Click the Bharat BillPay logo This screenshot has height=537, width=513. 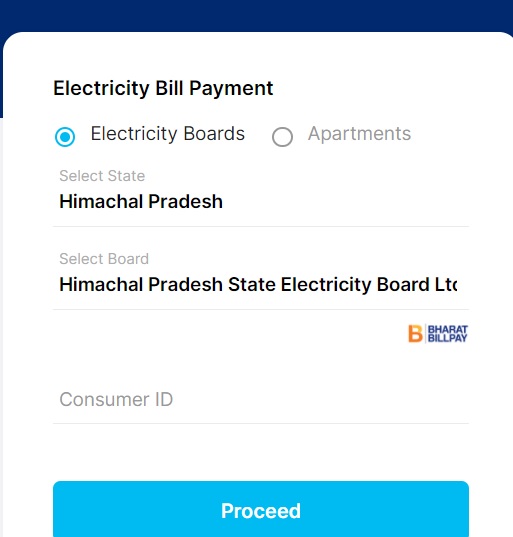(438, 333)
